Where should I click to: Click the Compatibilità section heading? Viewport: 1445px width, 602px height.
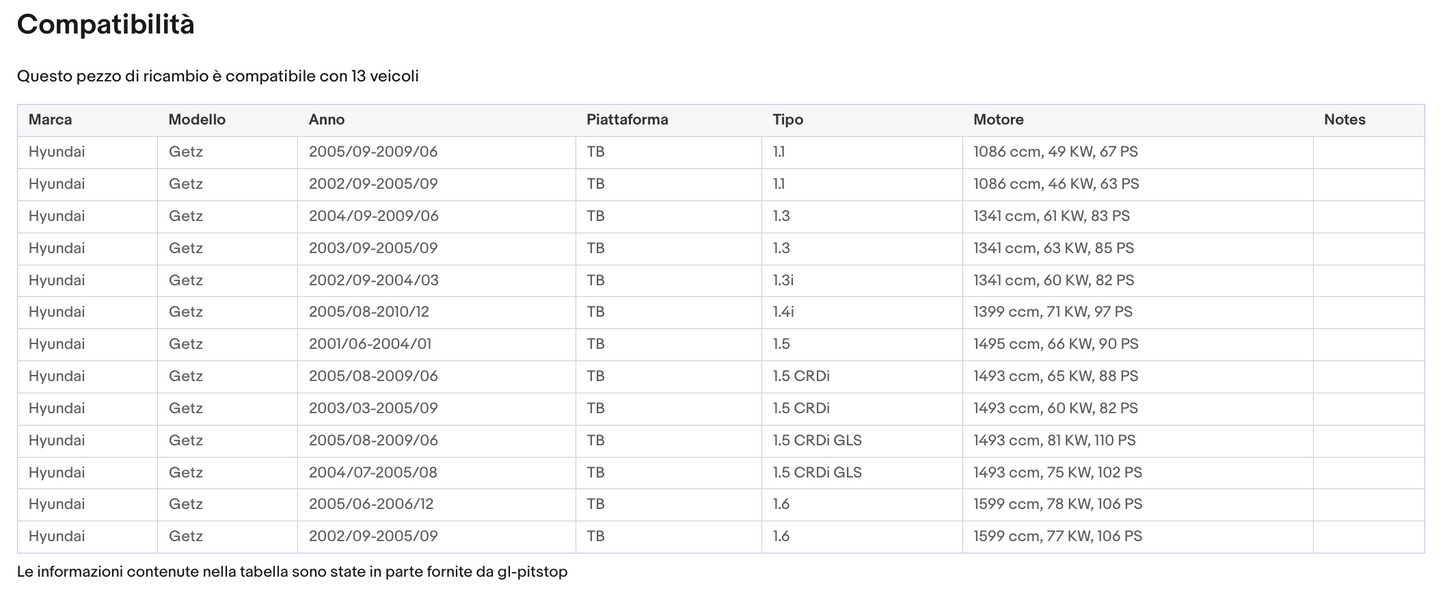(106, 24)
